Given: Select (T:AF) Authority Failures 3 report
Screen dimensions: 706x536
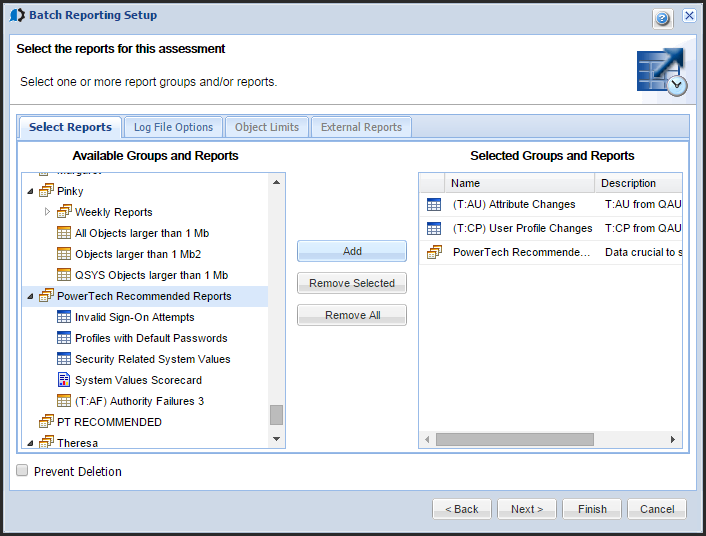Looking at the screenshot, I should point(140,401).
